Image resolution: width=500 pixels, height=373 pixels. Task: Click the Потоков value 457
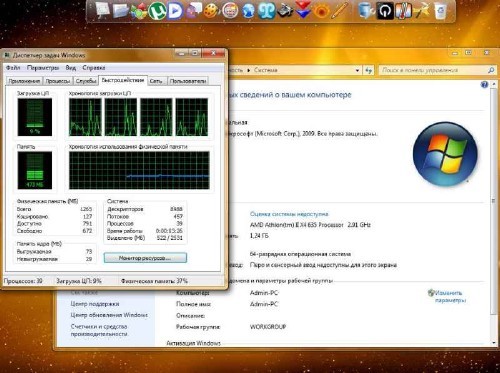[x=178, y=217]
